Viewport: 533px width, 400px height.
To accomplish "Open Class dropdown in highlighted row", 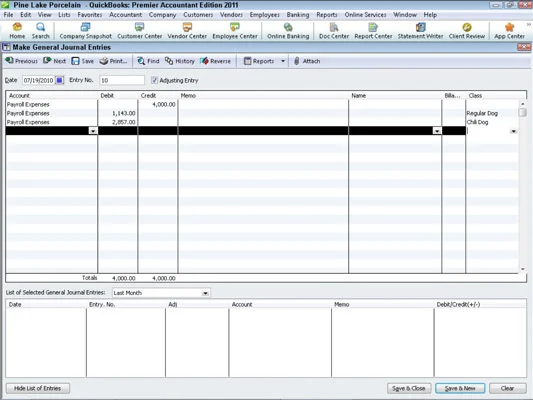I will [x=513, y=131].
